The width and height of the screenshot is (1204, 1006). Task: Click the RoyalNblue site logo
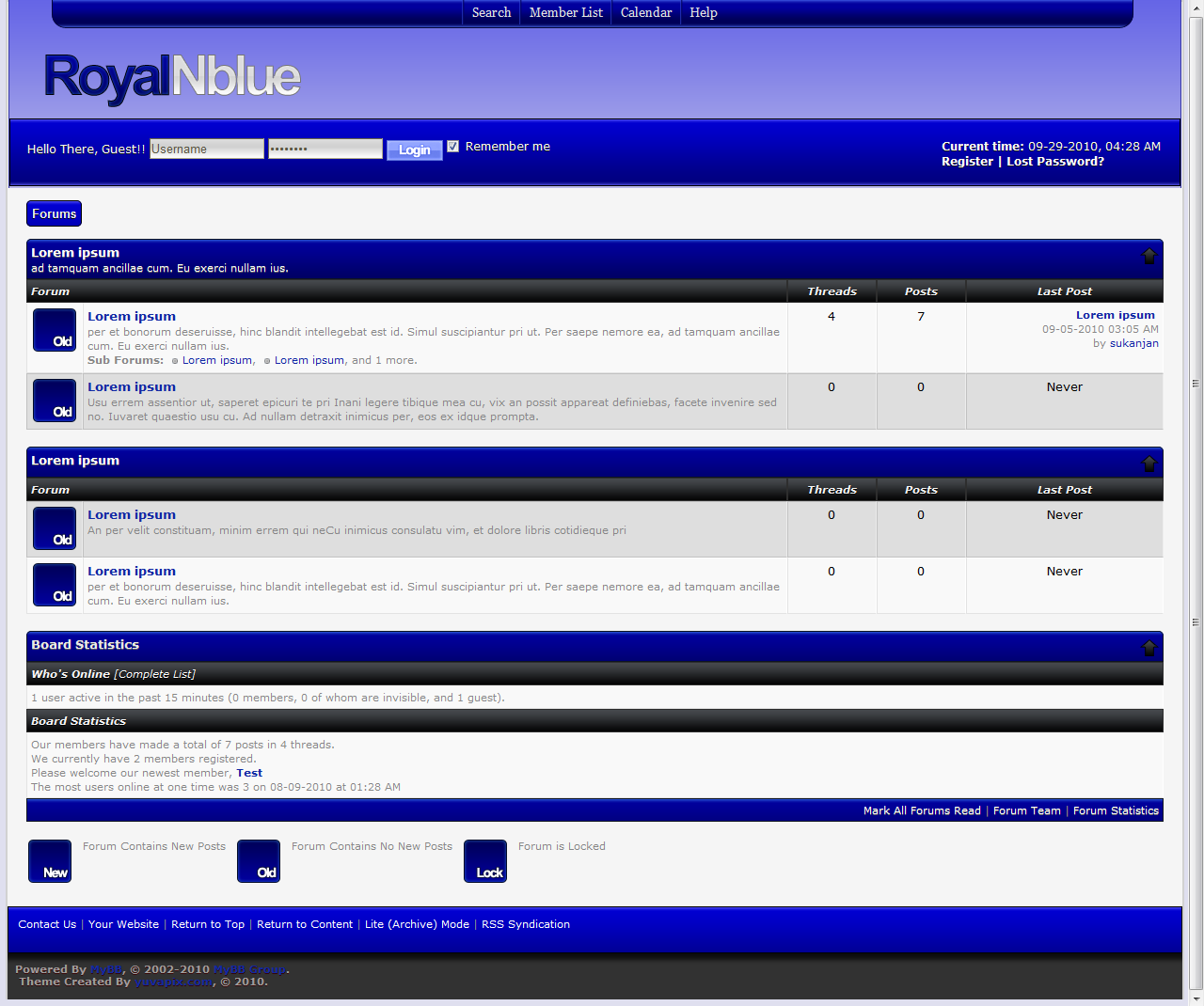tap(171, 77)
